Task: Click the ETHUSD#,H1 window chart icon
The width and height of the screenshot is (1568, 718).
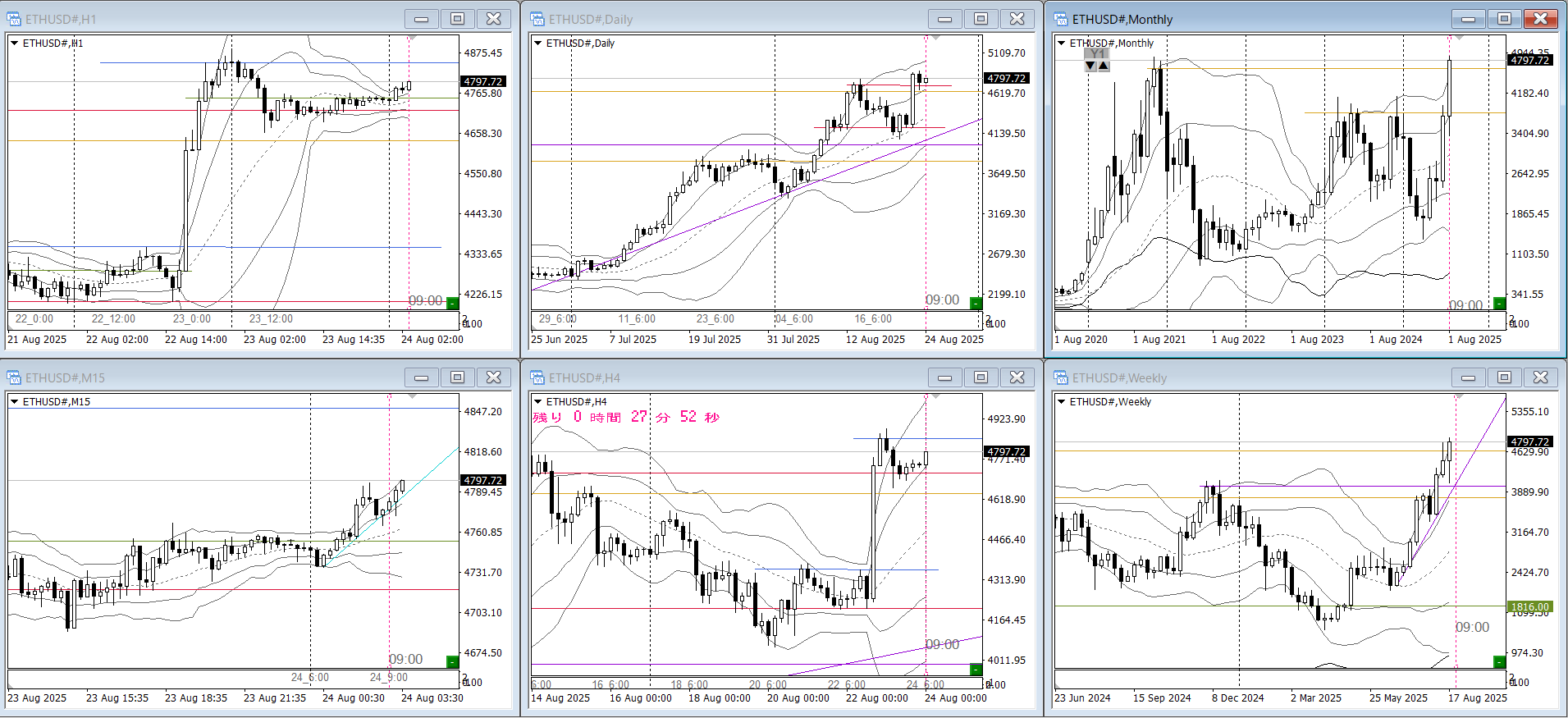Action: [x=14, y=19]
